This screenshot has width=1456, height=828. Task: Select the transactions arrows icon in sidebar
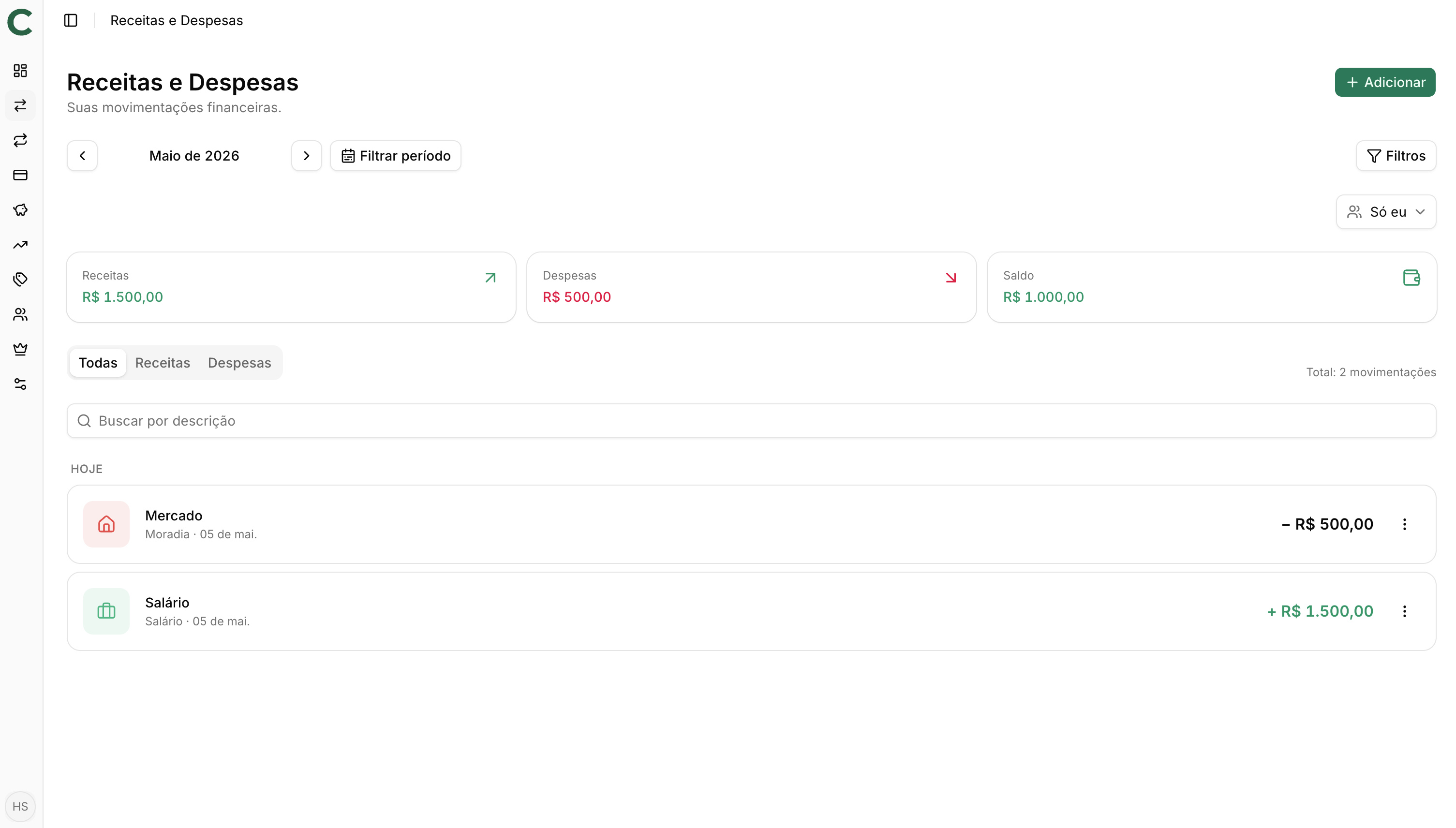(20, 105)
